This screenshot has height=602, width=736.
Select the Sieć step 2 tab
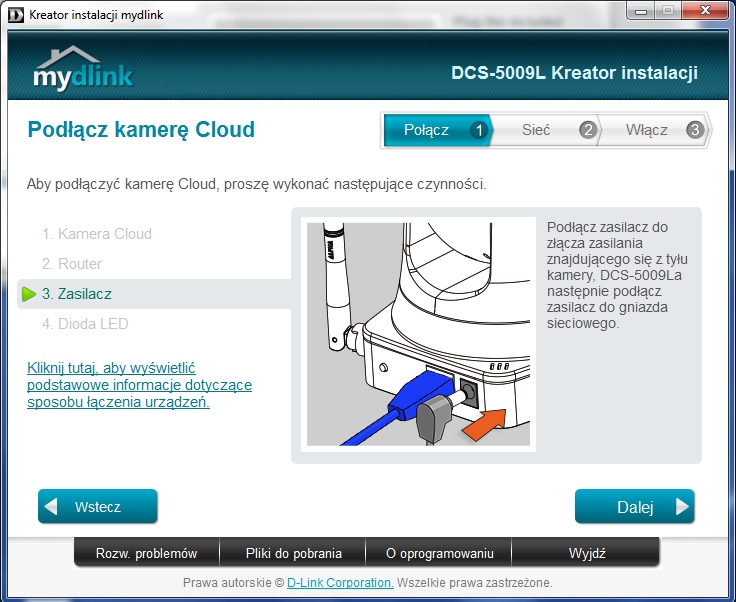click(x=545, y=130)
